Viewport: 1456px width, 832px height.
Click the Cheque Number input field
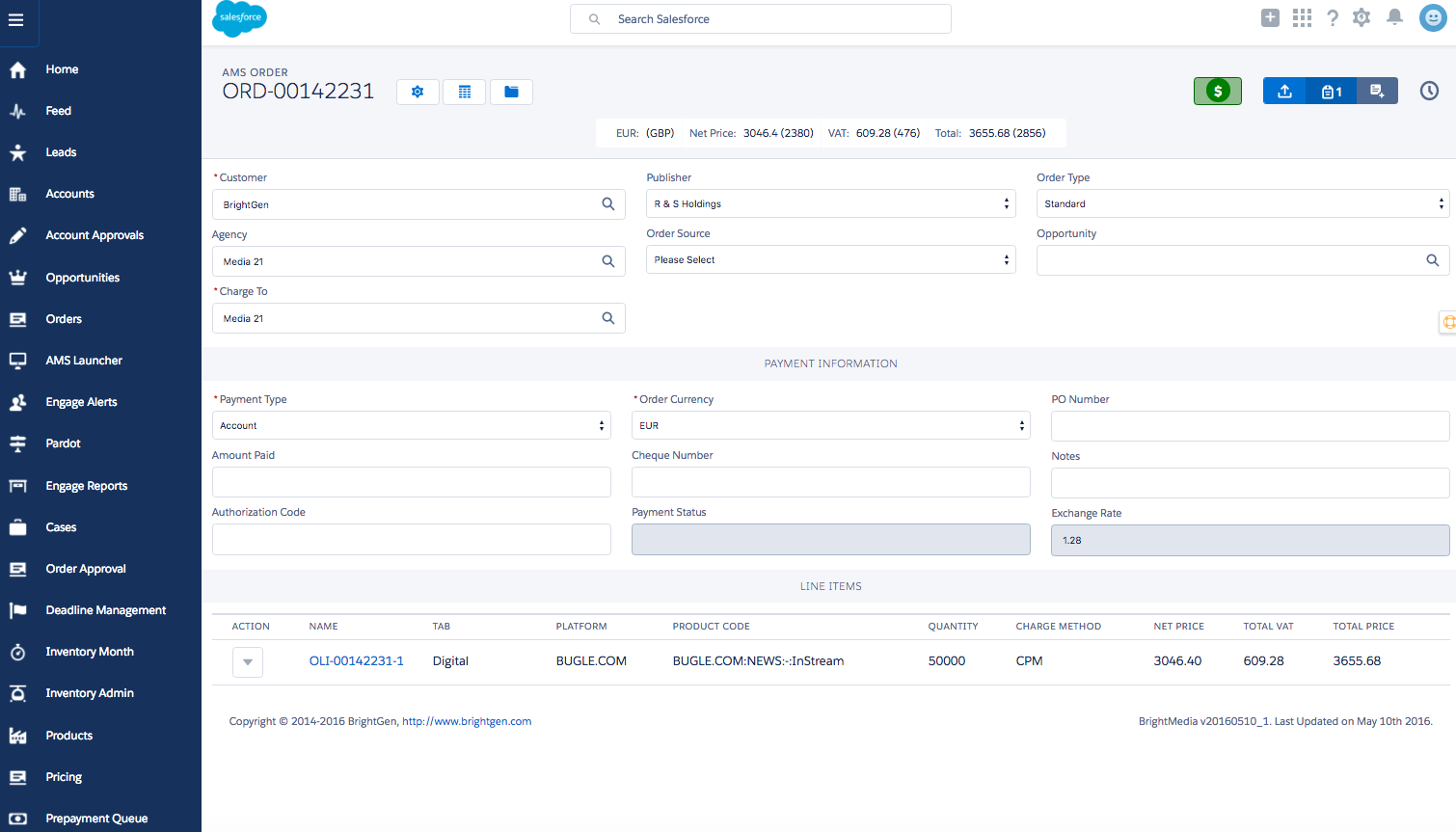pos(831,482)
